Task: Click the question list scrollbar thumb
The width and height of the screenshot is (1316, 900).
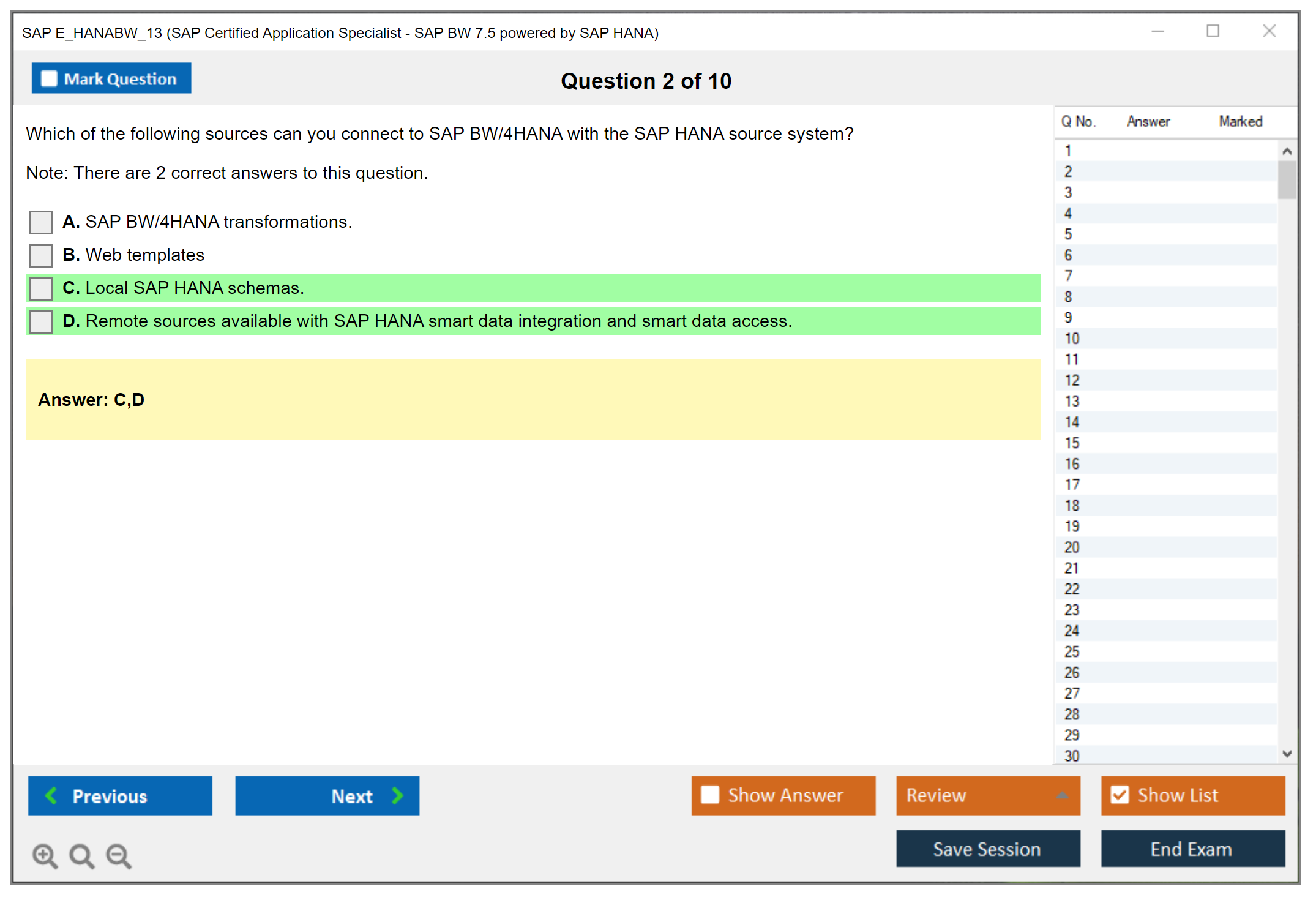Action: (1287, 179)
